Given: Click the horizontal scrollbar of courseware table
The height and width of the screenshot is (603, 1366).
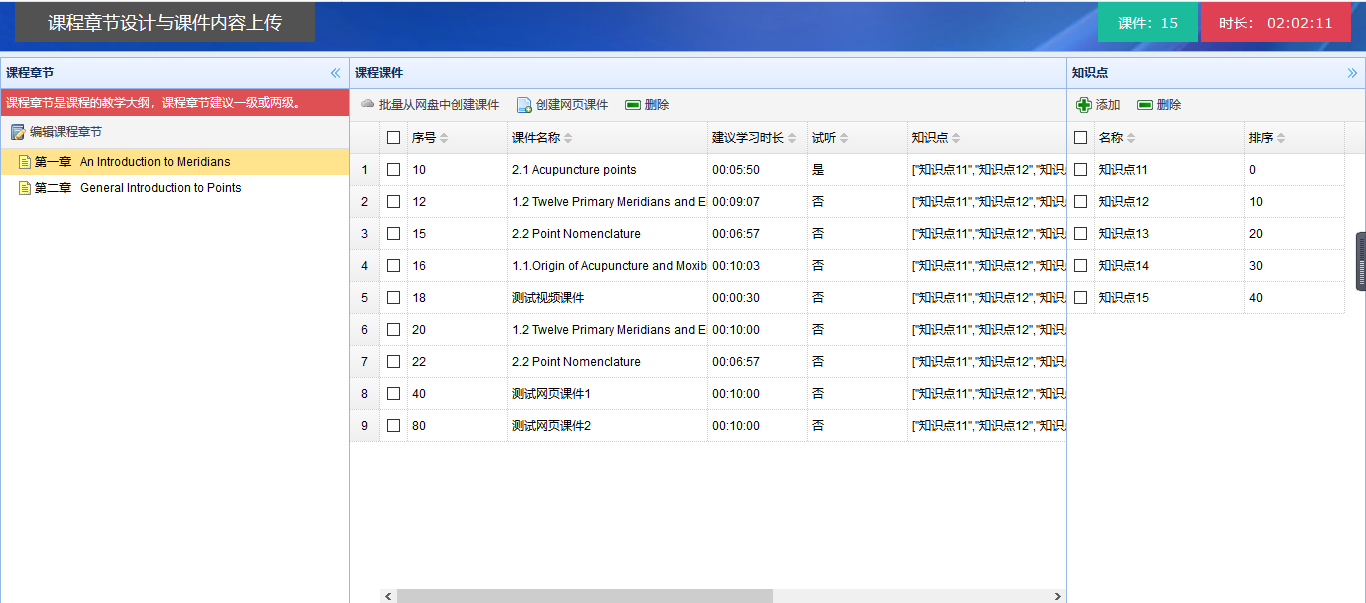Looking at the screenshot, I should (x=584, y=596).
